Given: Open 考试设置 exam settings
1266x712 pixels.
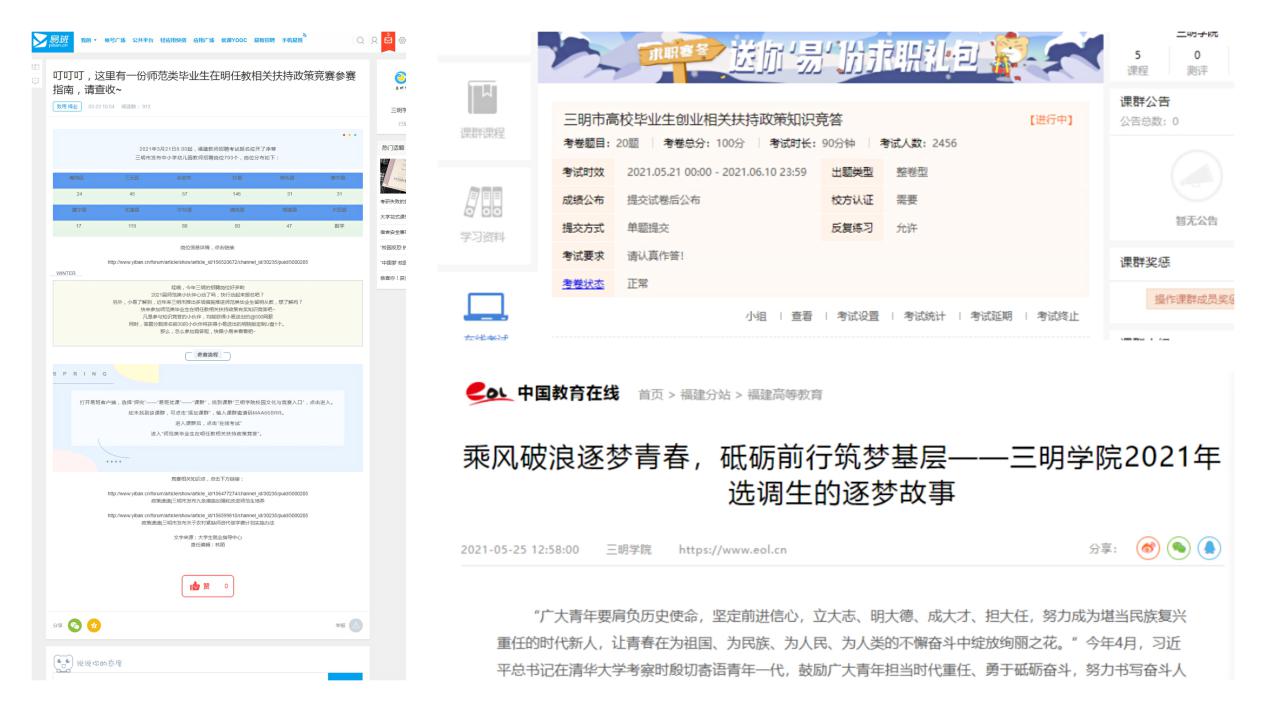Looking at the screenshot, I should pos(860,316).
